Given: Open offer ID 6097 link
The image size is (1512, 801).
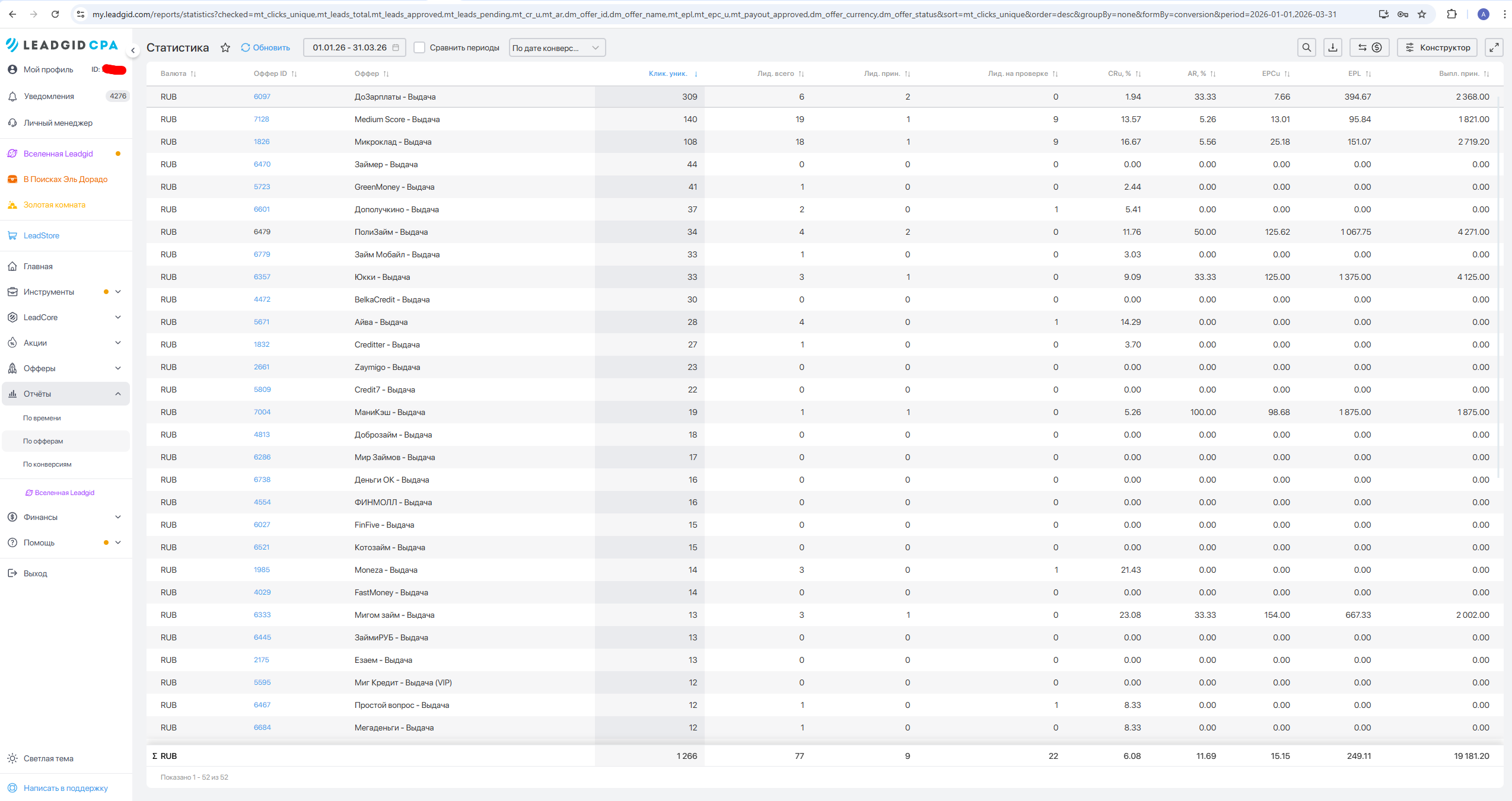Looking at the screenshot, I should [x=262, y=97].
